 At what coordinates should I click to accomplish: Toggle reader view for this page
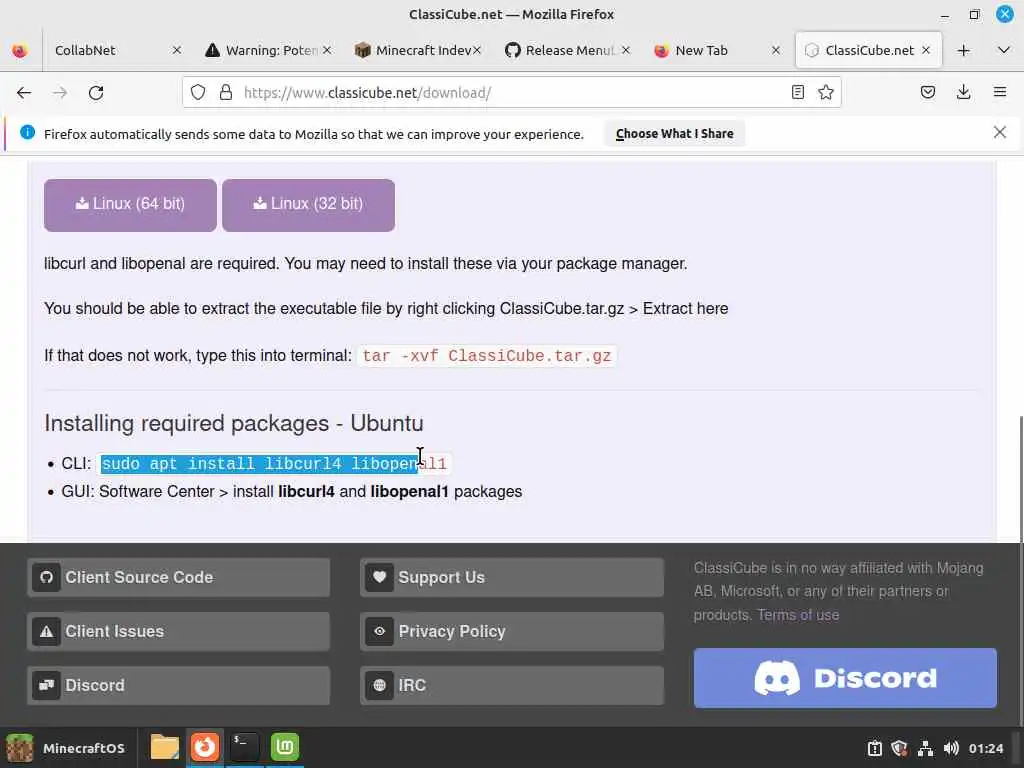tap(797, 92)
